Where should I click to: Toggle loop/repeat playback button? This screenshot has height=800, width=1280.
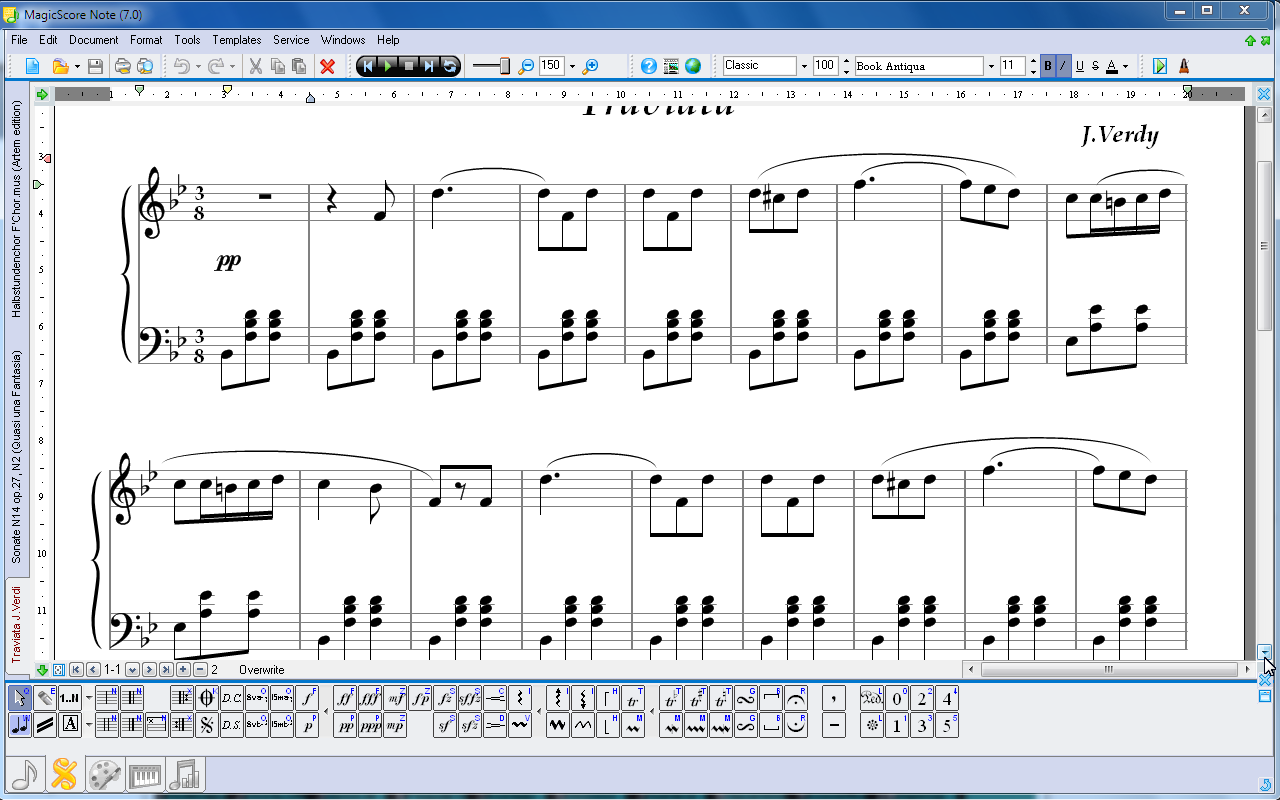(x=449, y=66)
